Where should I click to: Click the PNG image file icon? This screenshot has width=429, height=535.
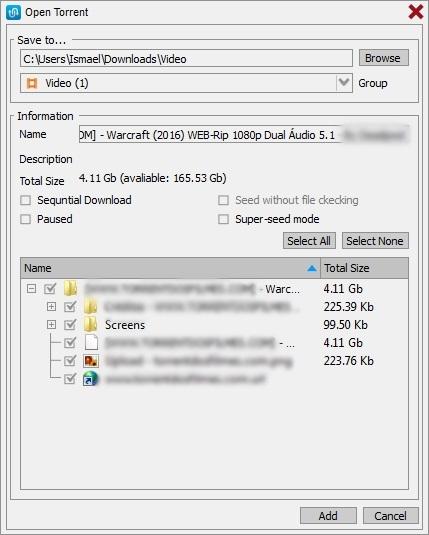(x=91, y=361)
